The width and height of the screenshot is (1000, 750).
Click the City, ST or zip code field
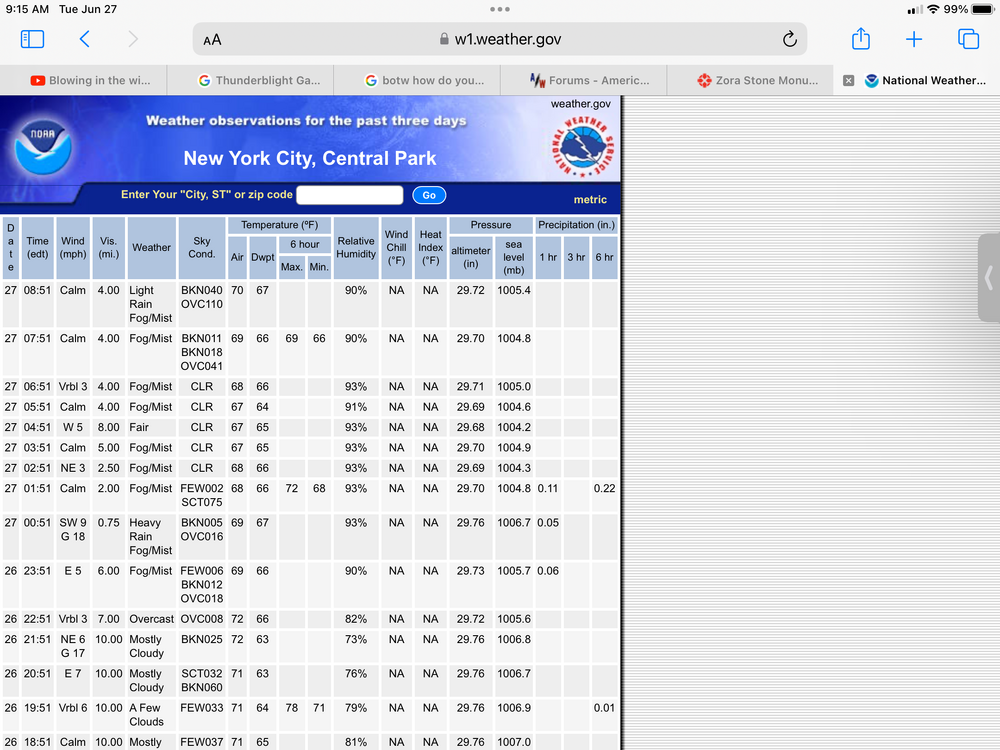pos(350,195)
